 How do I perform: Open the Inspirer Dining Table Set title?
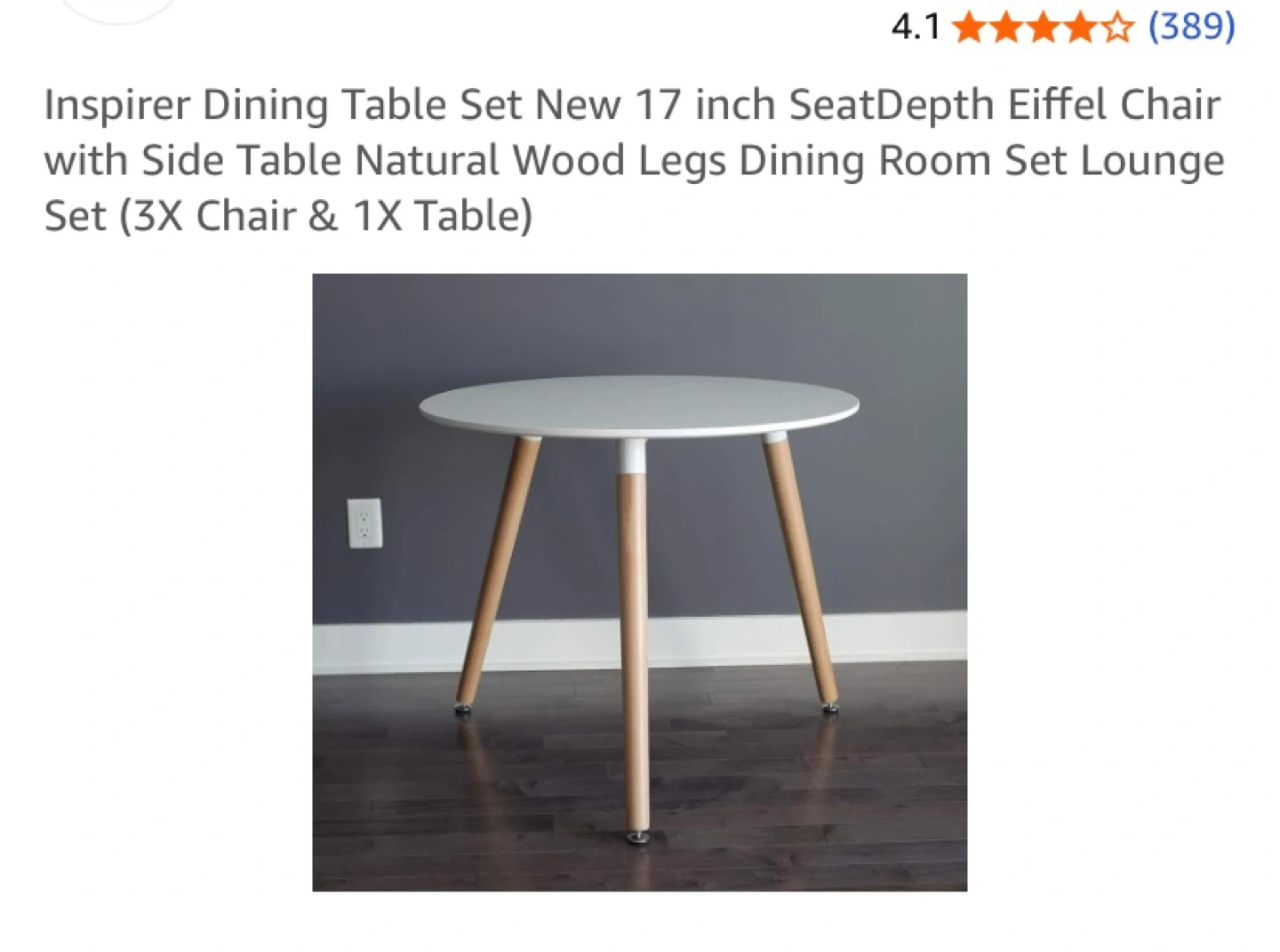coord(634,160)
